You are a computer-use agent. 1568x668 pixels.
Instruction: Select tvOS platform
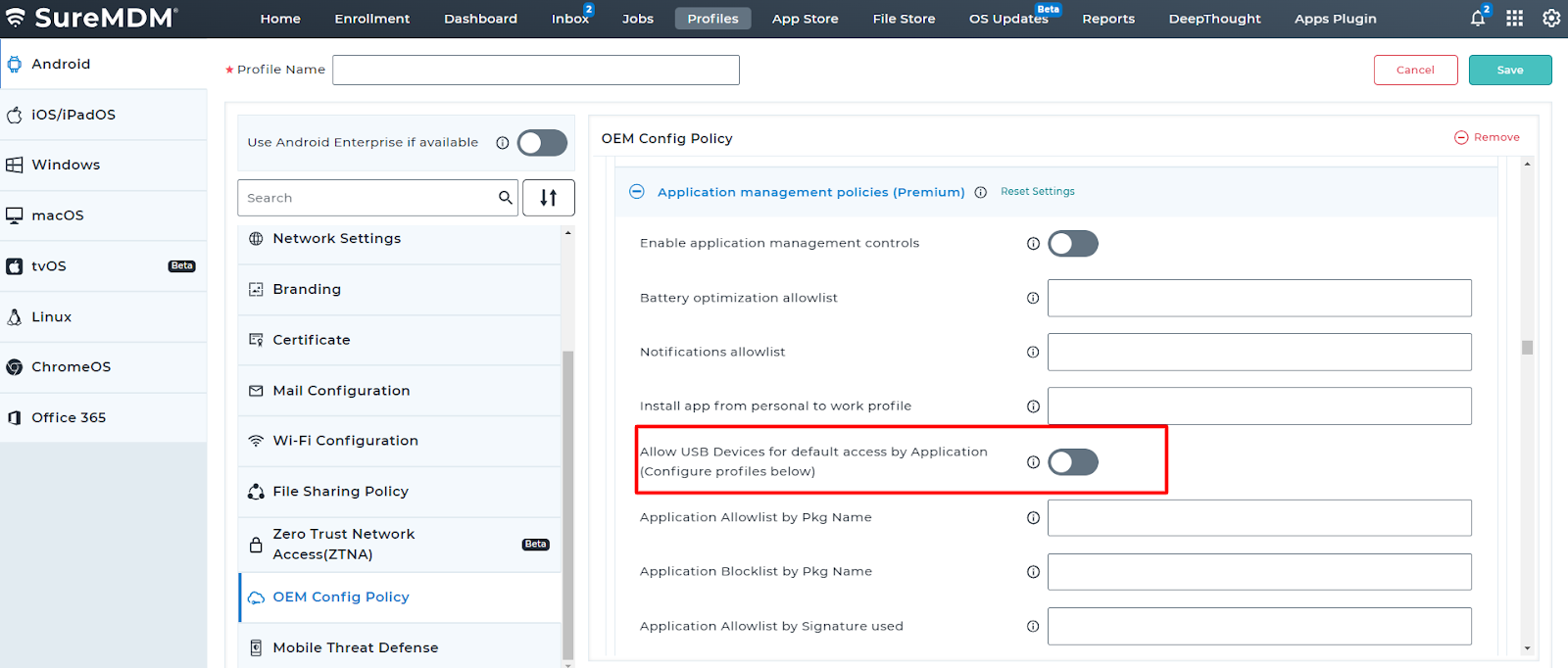pyautogui.click(x=103, y=266)
